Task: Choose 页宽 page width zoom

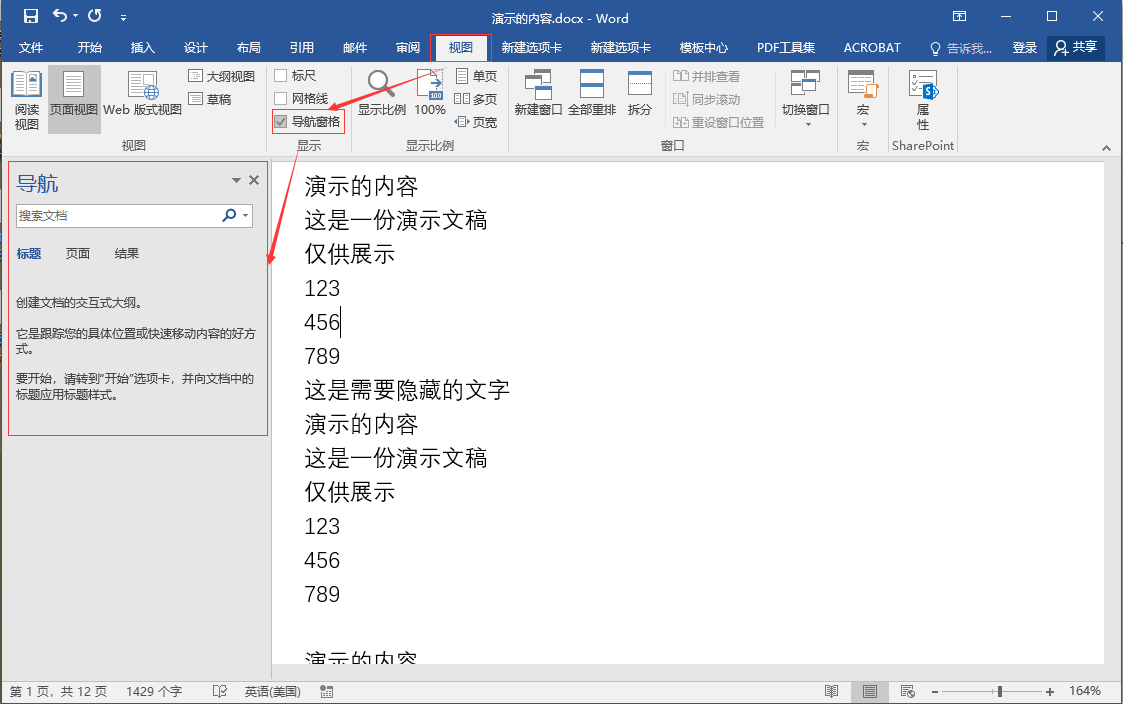Action: pyautogui.click(x=476, y=122)
